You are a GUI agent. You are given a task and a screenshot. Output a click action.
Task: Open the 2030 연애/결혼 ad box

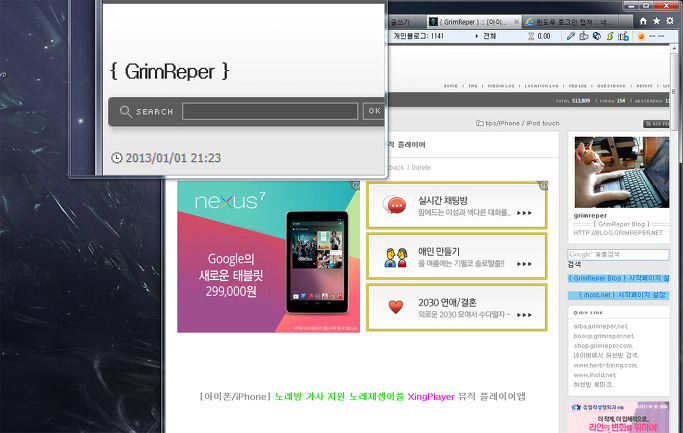[x=456, y=308]
